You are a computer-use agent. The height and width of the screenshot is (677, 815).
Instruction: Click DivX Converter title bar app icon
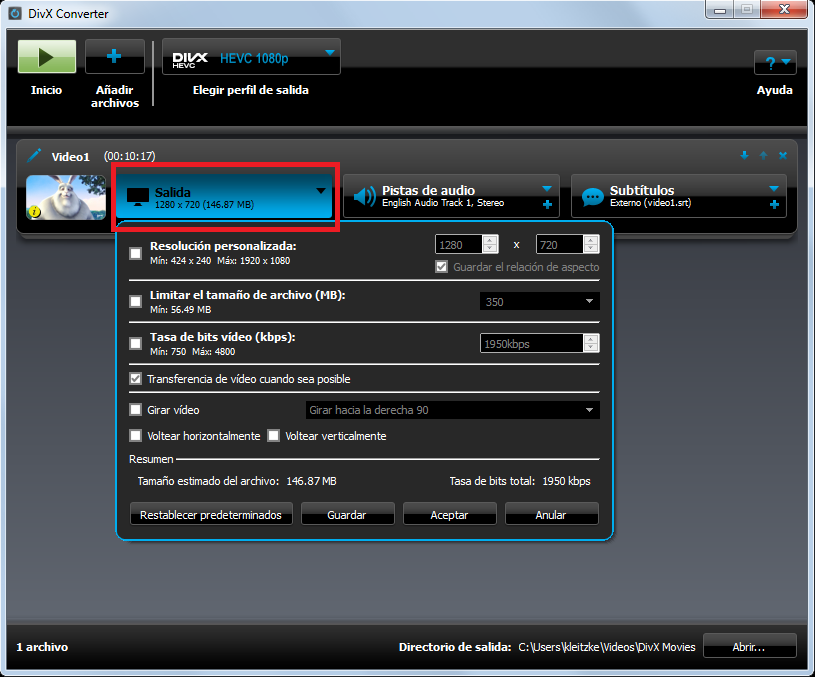15,13
